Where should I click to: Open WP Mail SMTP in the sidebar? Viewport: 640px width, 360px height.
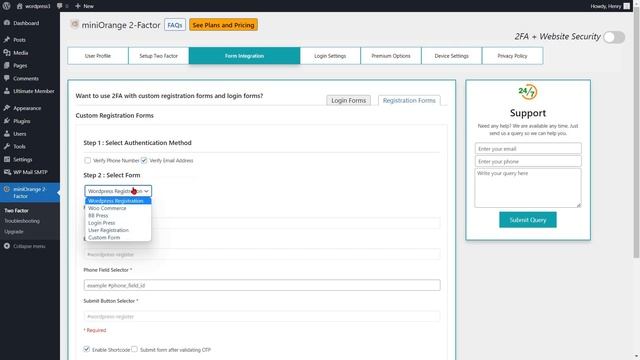(x=30, y=172)
